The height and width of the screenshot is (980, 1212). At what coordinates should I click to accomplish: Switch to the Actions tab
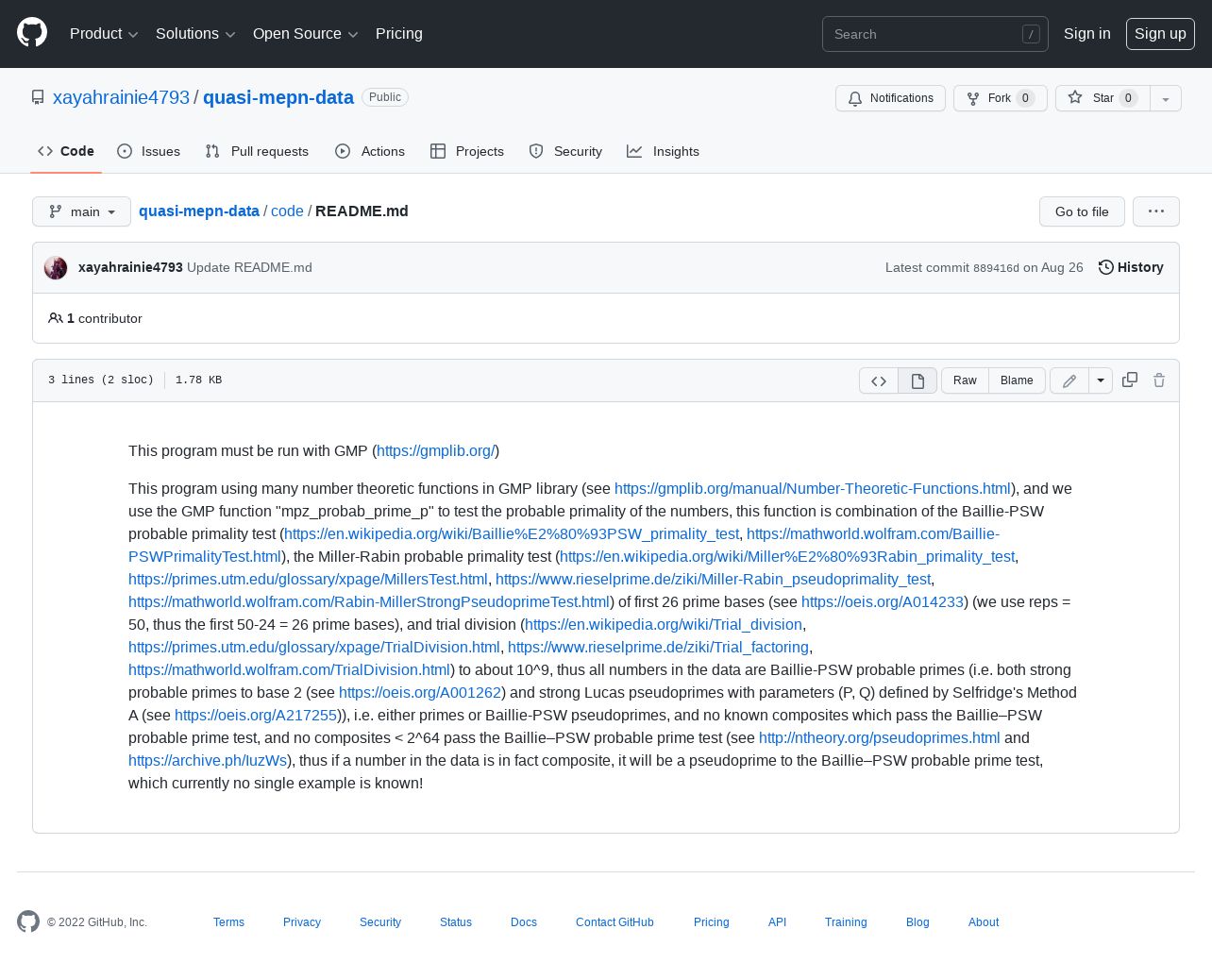370,151
